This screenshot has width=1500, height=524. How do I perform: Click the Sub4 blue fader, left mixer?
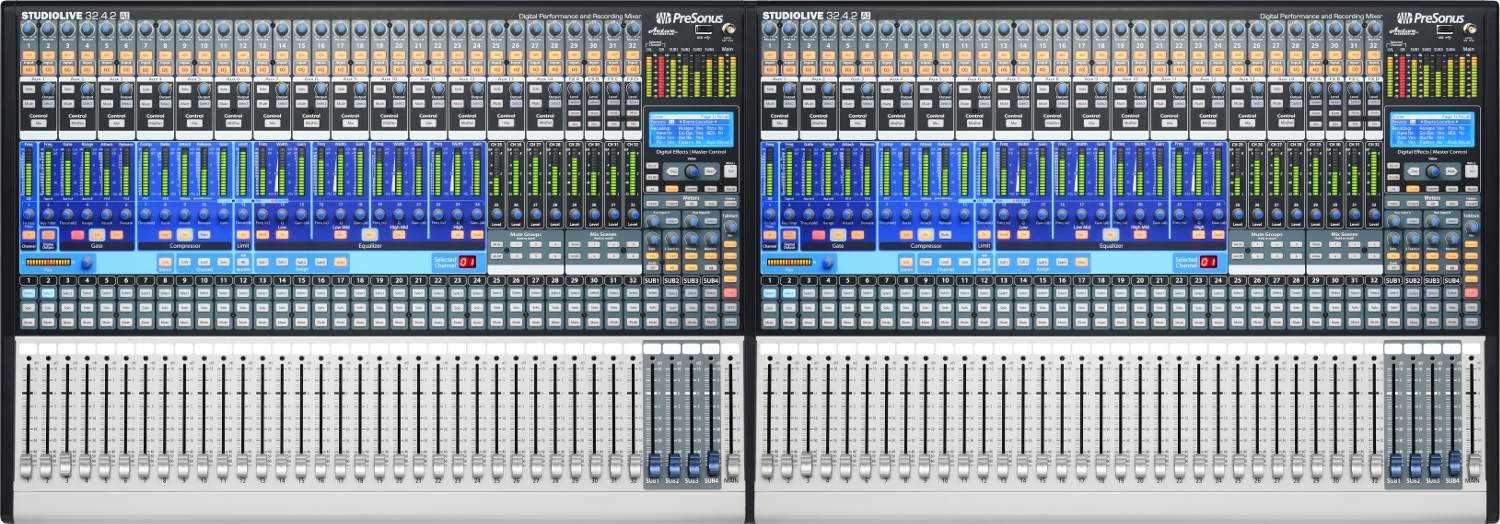[713, 462]
